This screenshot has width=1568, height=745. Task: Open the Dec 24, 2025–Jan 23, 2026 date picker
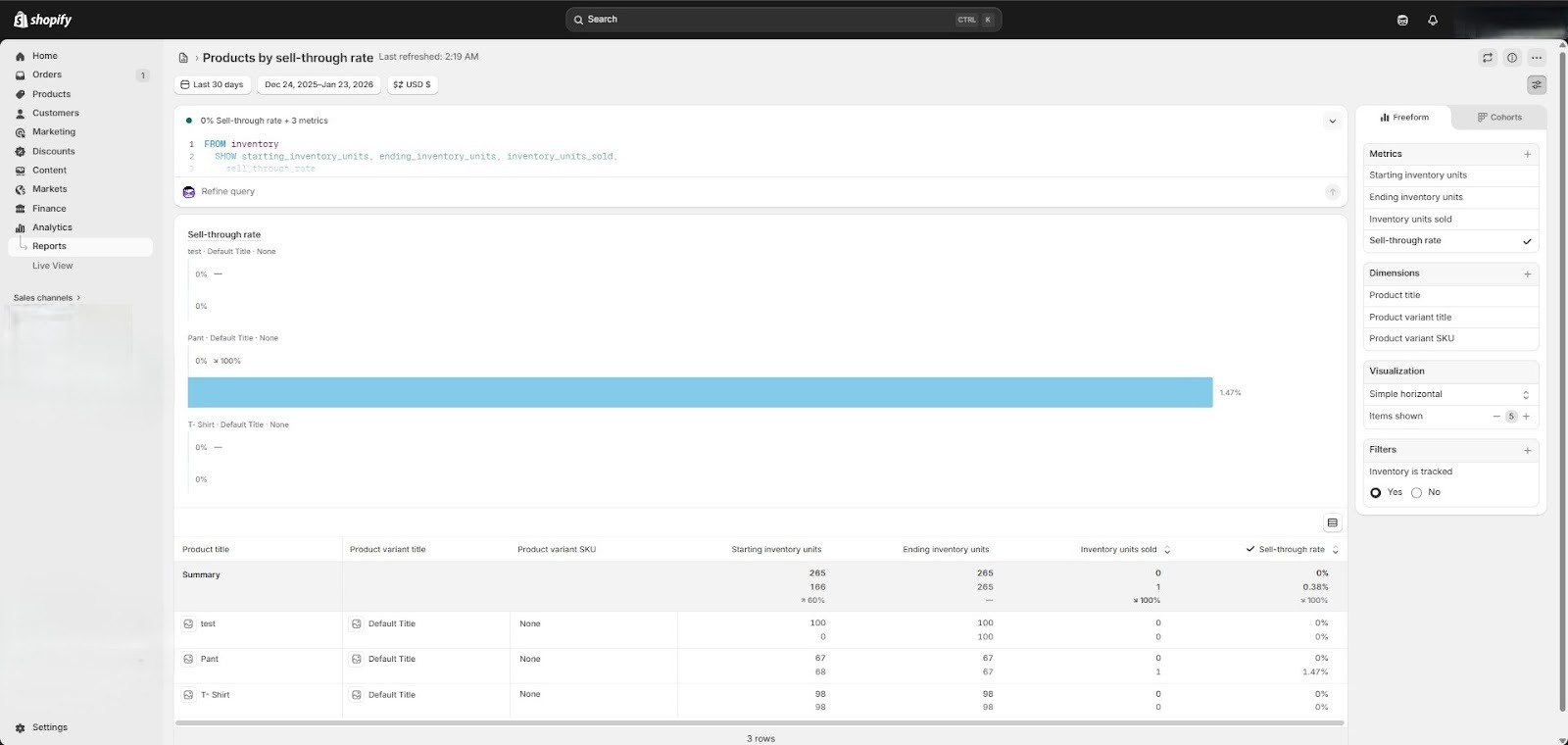(318, 85)
